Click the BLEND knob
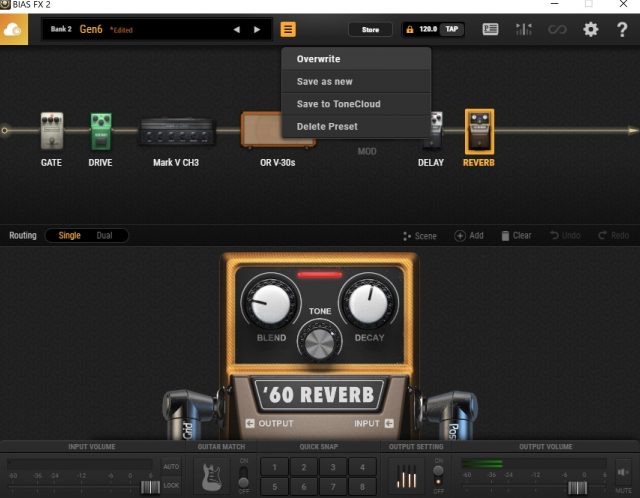Image resolution: width=640 pixels, height=498 pixels. [271, 303]
